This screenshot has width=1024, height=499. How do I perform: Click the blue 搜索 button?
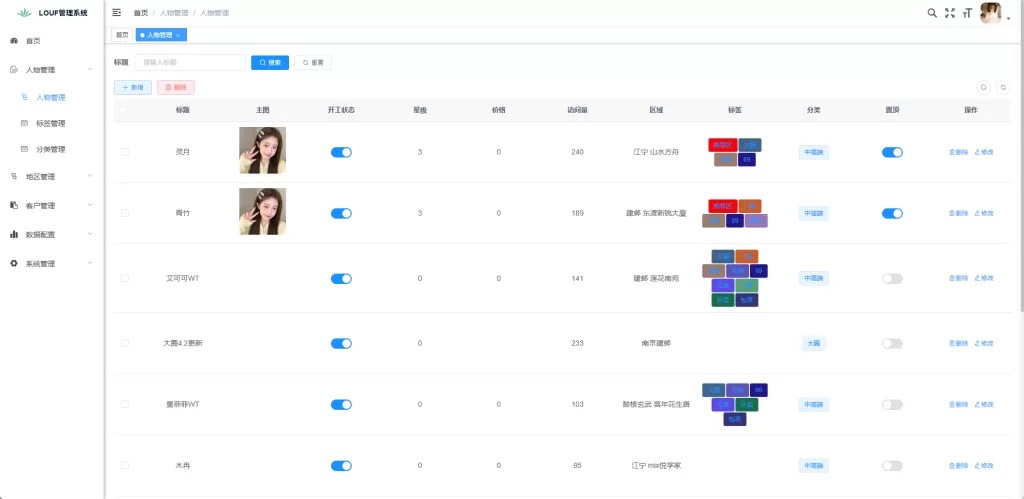[x=269, y=62]
